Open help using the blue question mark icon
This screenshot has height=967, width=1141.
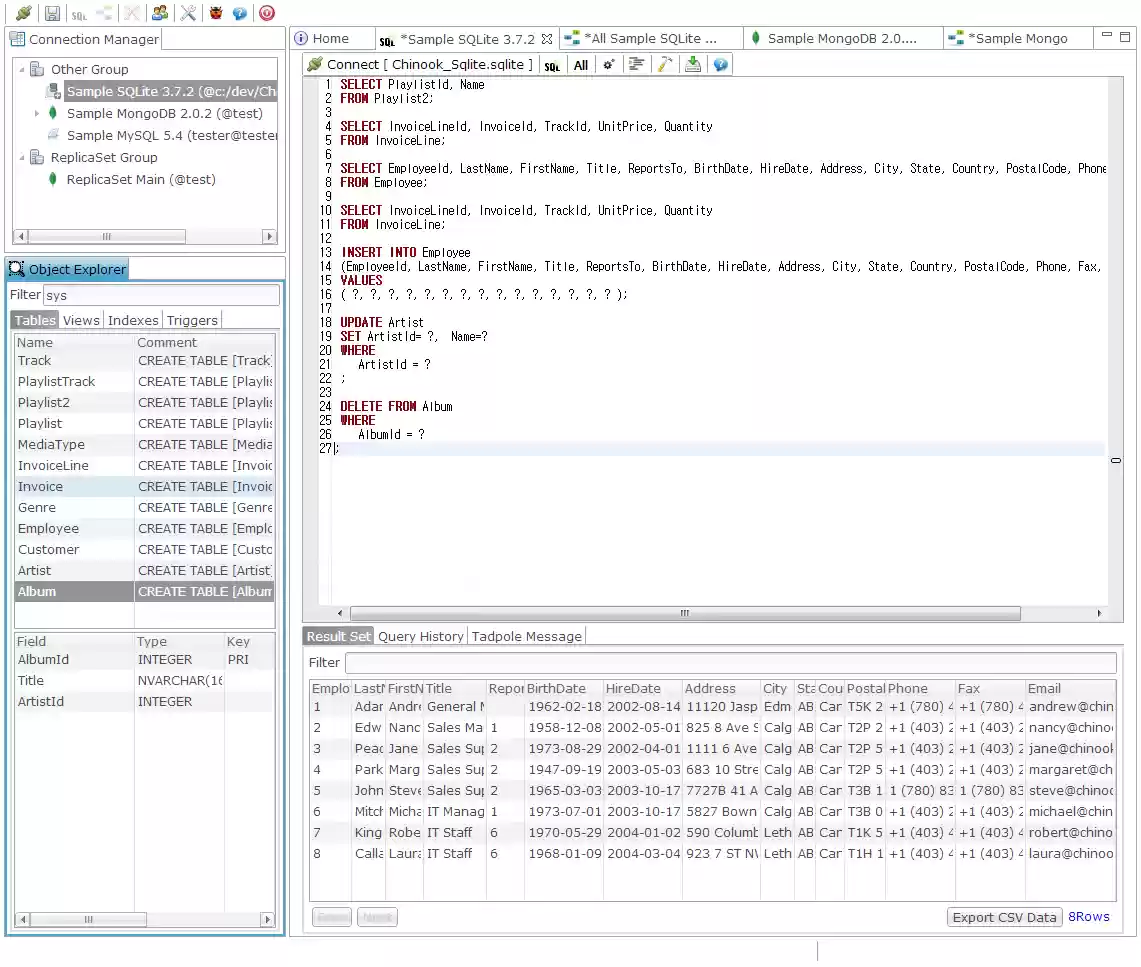239,13
